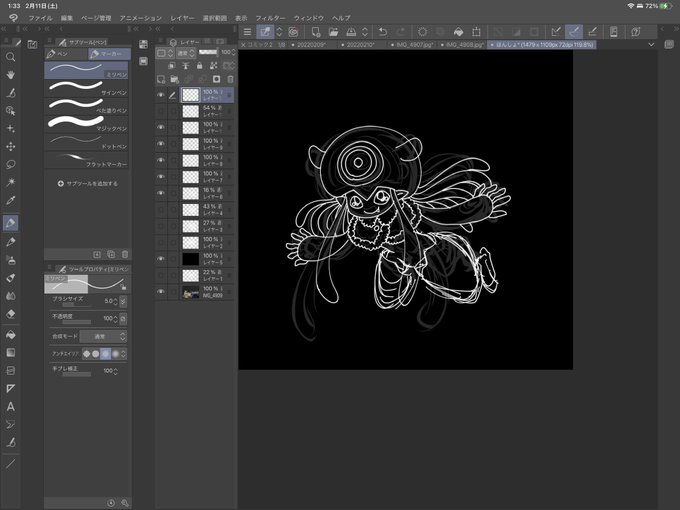Show the hidden レイヤー3 layer

pyautogui.click(x=161, y=226)
